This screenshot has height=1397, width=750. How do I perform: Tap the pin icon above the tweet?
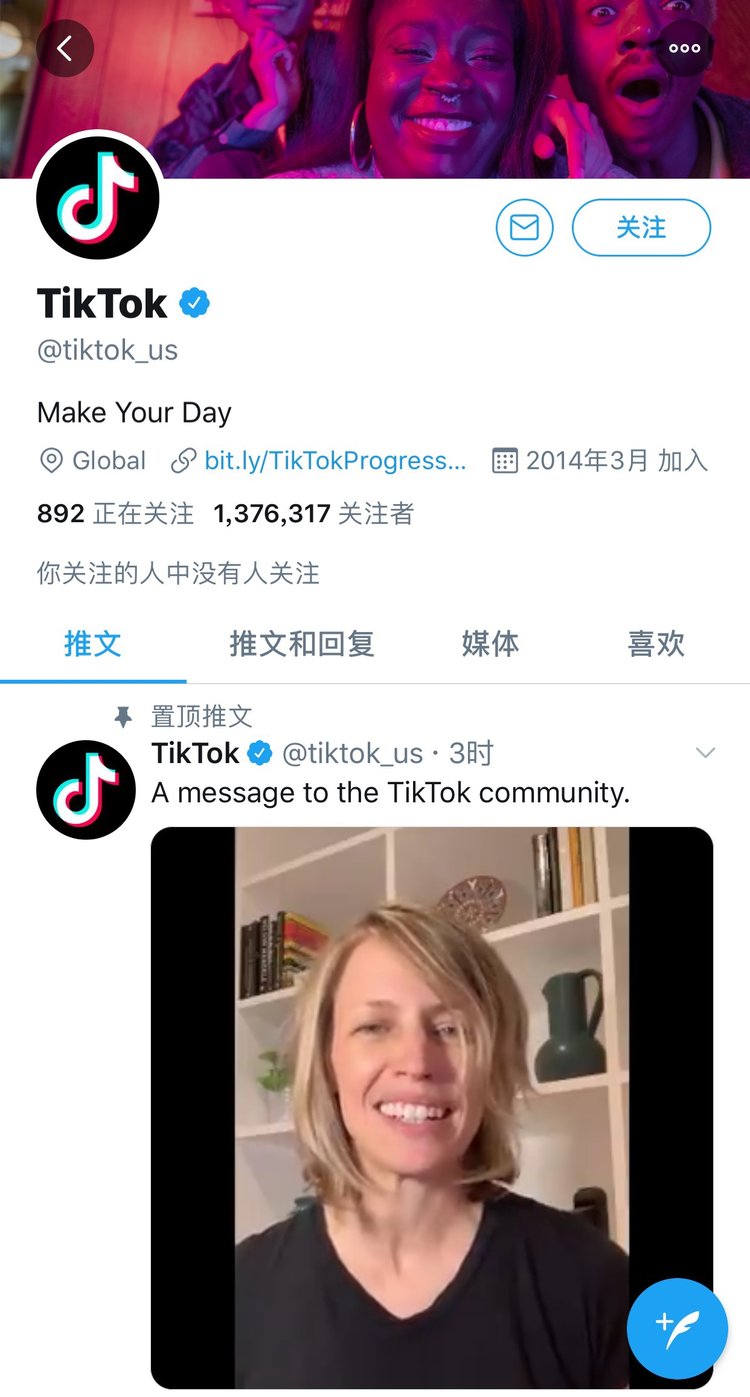pyautogui.click(x=124, y=716)
